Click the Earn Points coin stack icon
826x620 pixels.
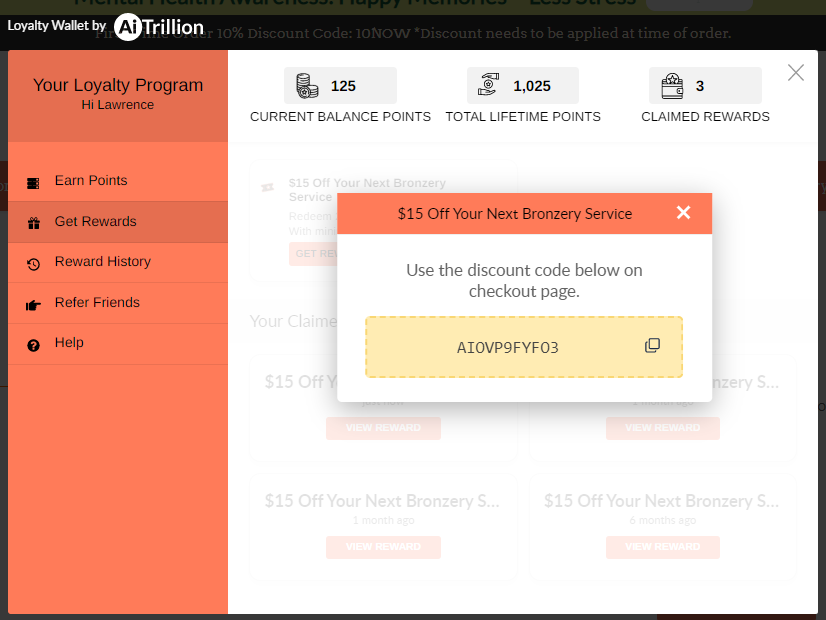(33, 183)
